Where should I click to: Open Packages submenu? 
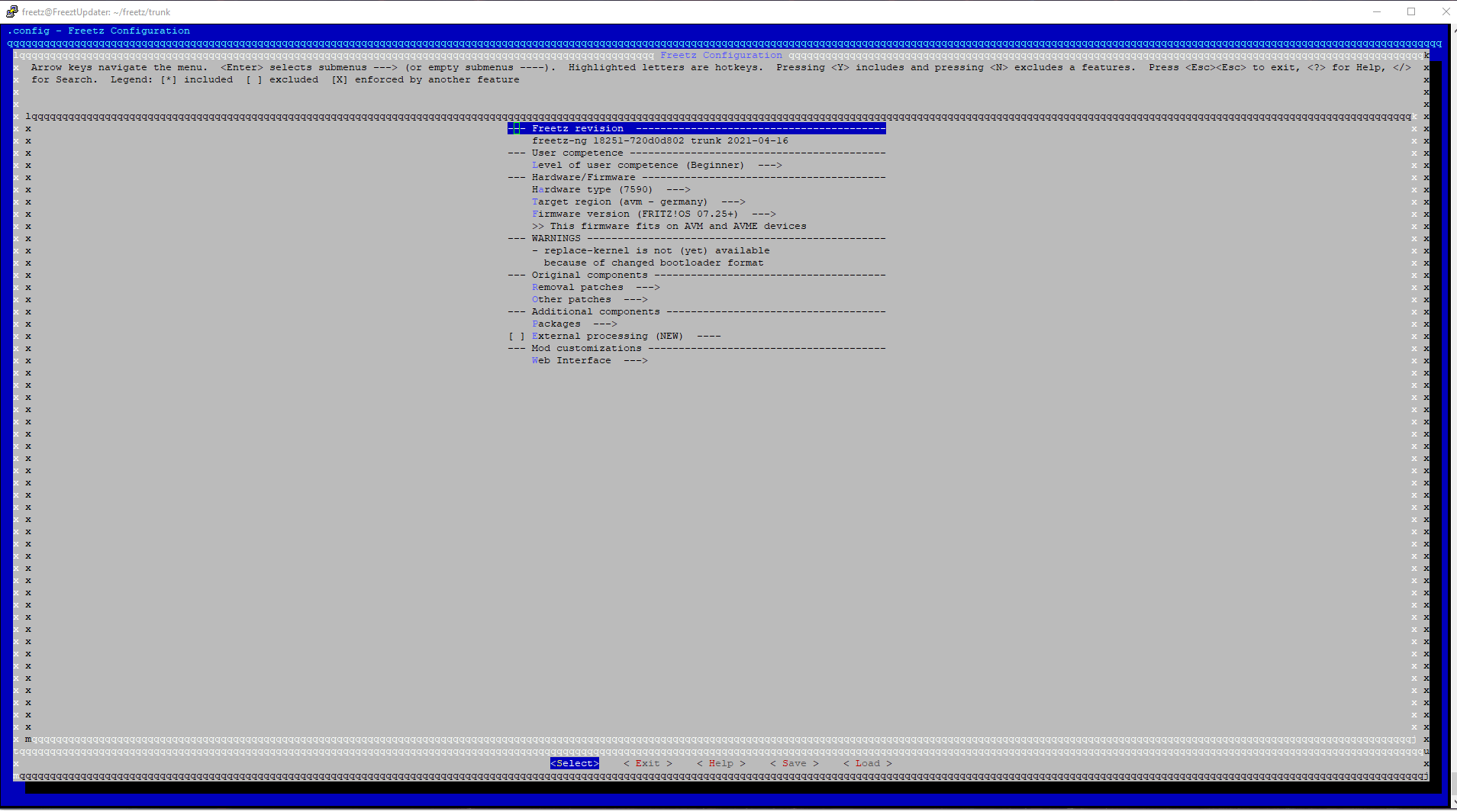pyautogui.click(x=574, y=324)
